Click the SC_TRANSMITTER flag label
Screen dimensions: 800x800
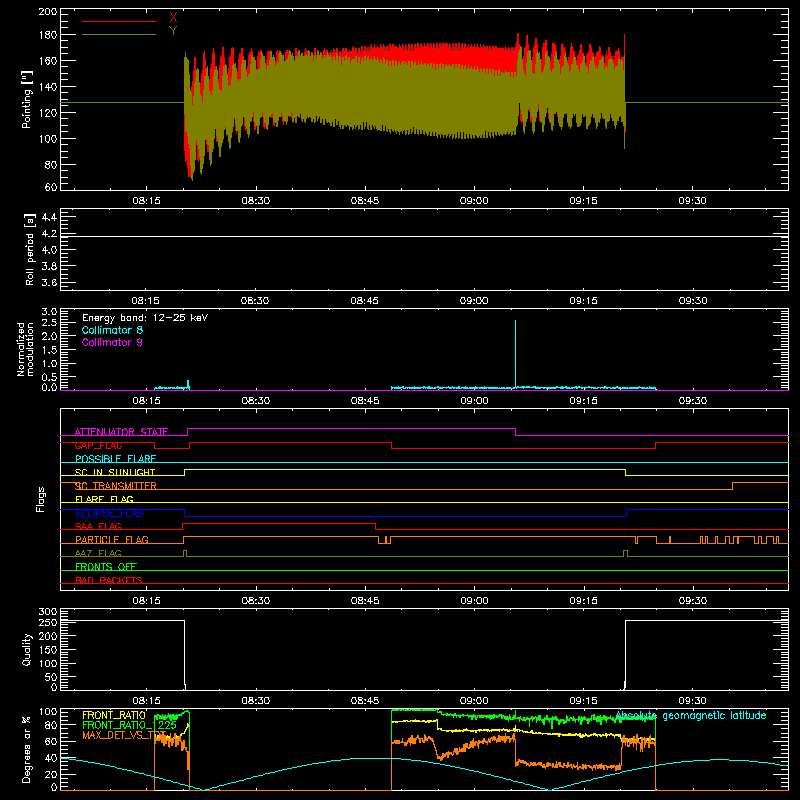click(116, 486)
